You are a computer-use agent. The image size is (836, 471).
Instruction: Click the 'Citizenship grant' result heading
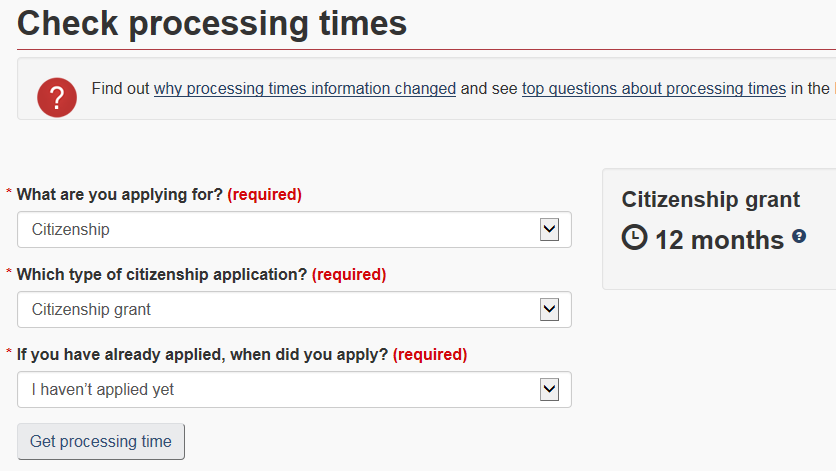tap(710, 200)
